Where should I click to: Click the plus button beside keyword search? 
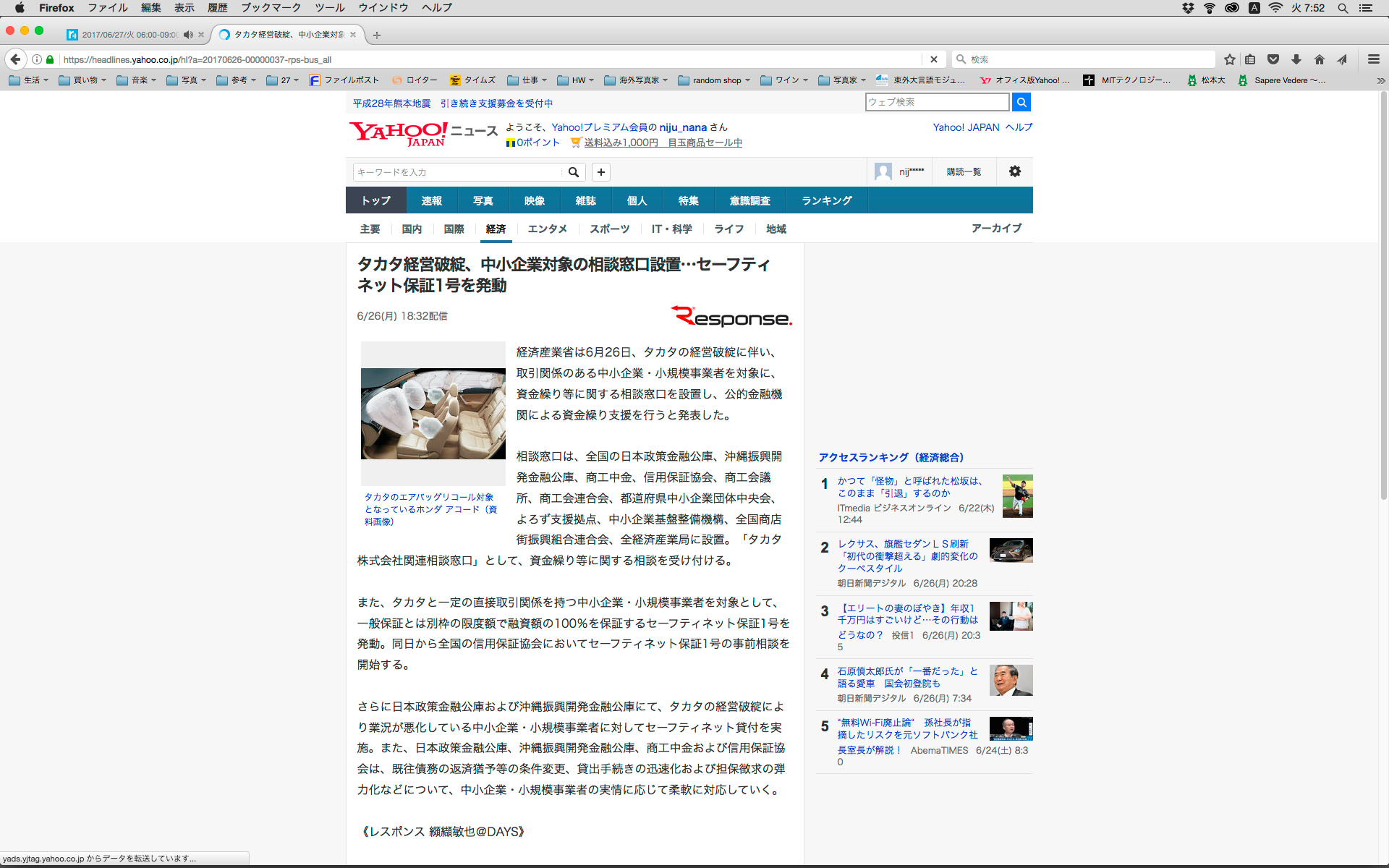(x=600, y=172)
